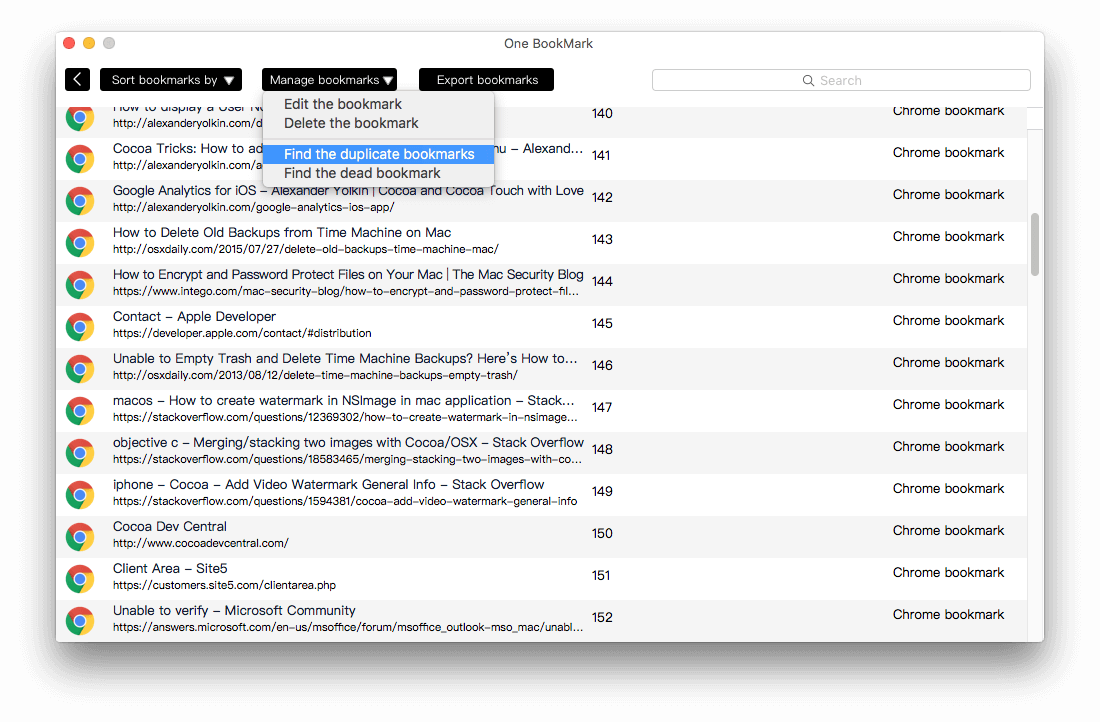Click Chrome icon for macos watermark row

click(80, 411)
